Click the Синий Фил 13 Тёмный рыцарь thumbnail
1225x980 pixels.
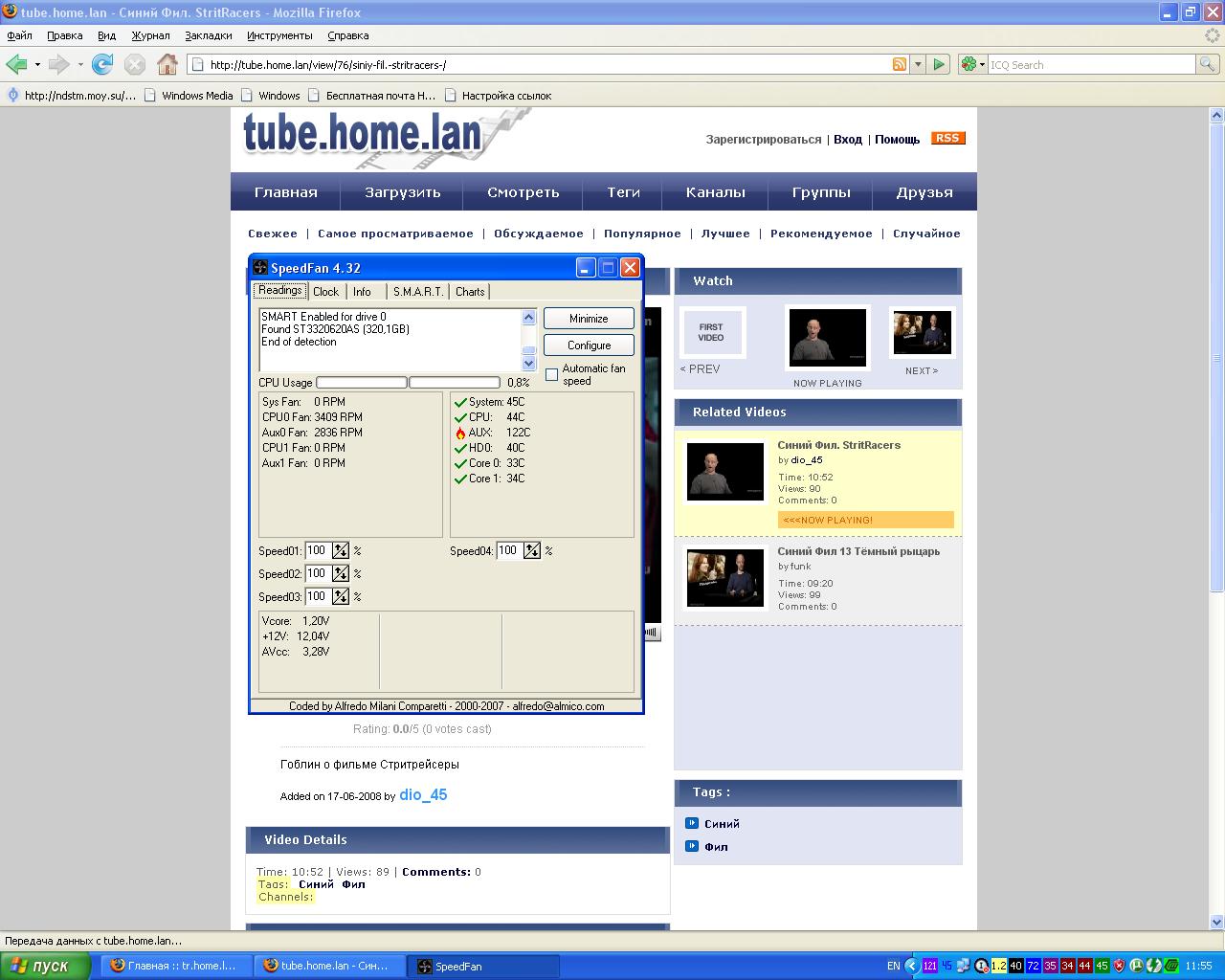(726, 577)
